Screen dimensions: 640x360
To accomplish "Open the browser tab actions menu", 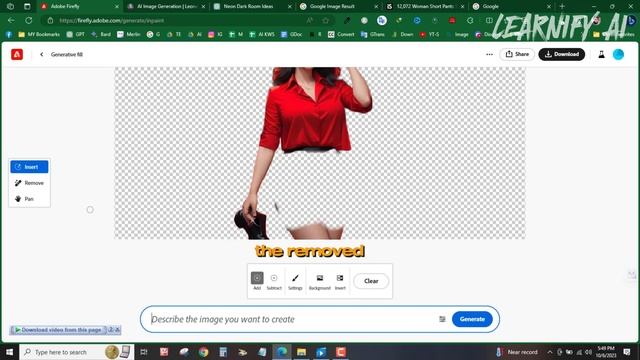I will (27, 7).
